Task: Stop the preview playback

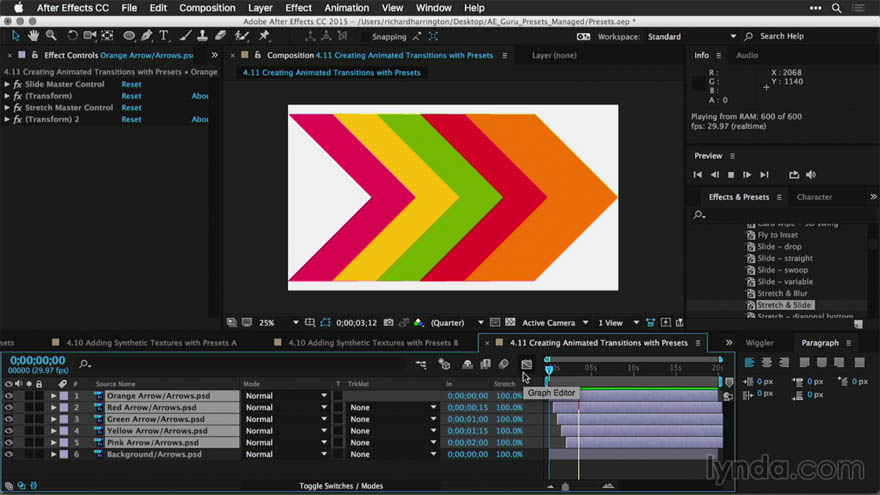Action: pos(731,175)
